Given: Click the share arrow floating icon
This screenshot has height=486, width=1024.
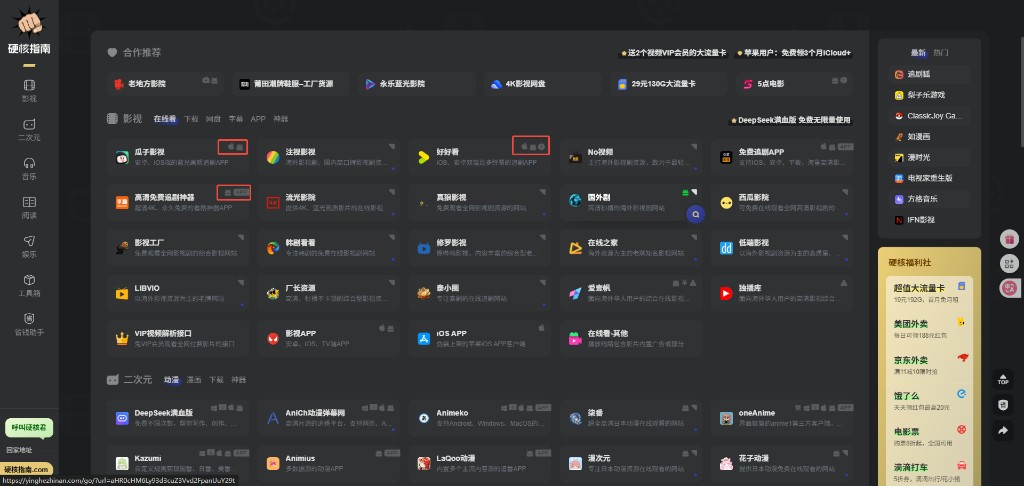Looking at the screenshot, I should (x=1003, y=430).
